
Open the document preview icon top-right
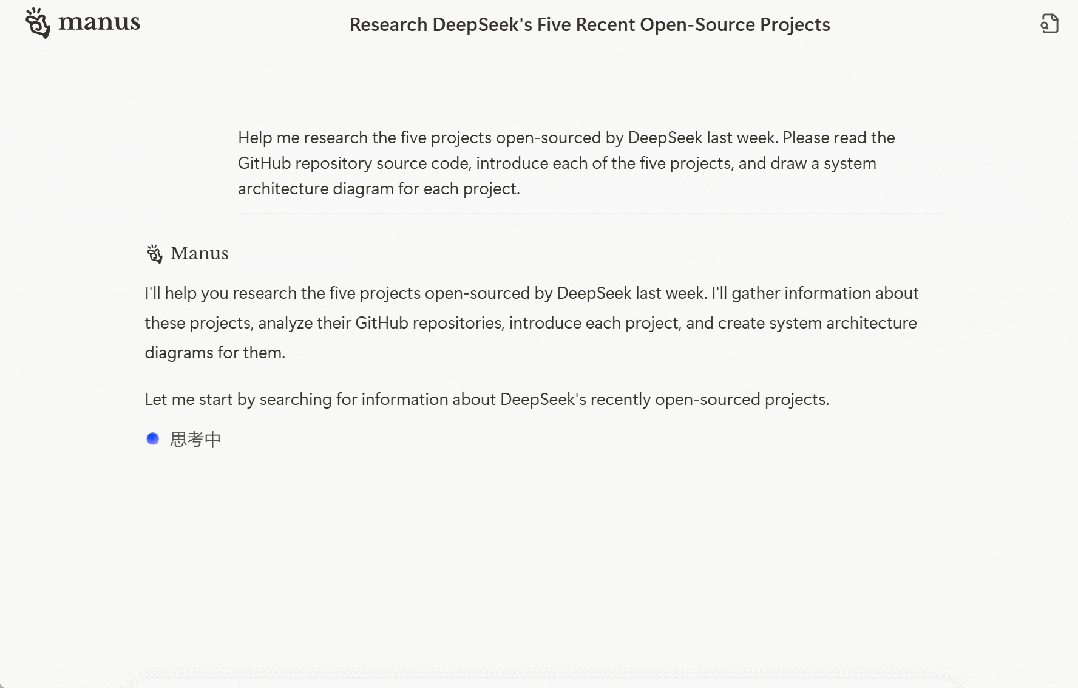[1049, 24]
